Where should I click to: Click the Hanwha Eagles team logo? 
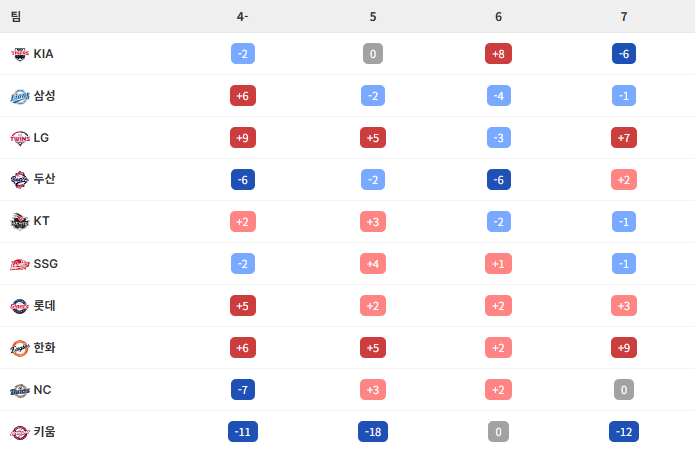pos(20,348)
